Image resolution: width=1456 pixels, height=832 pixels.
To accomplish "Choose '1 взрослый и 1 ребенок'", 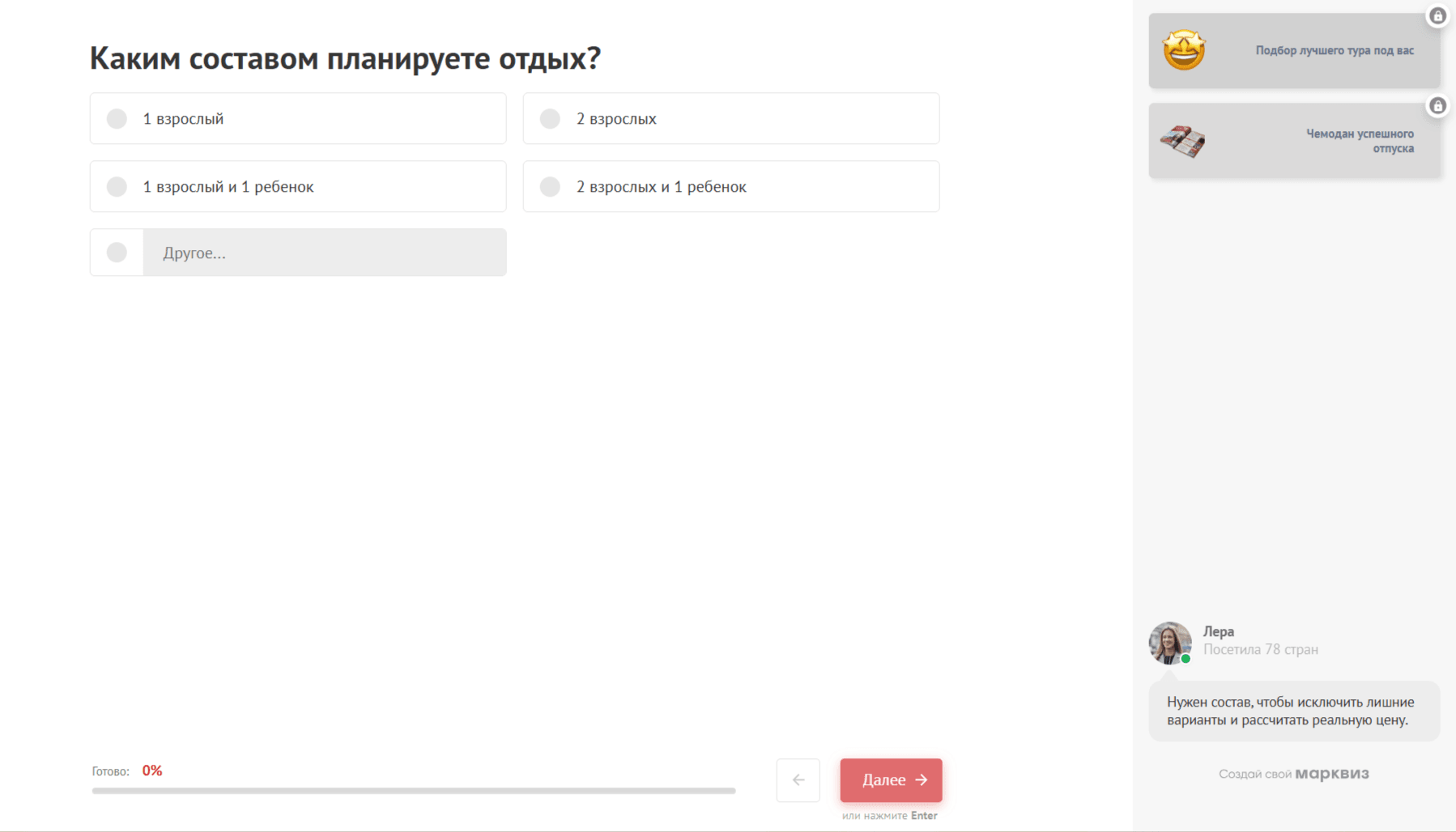I will [117, 187].
